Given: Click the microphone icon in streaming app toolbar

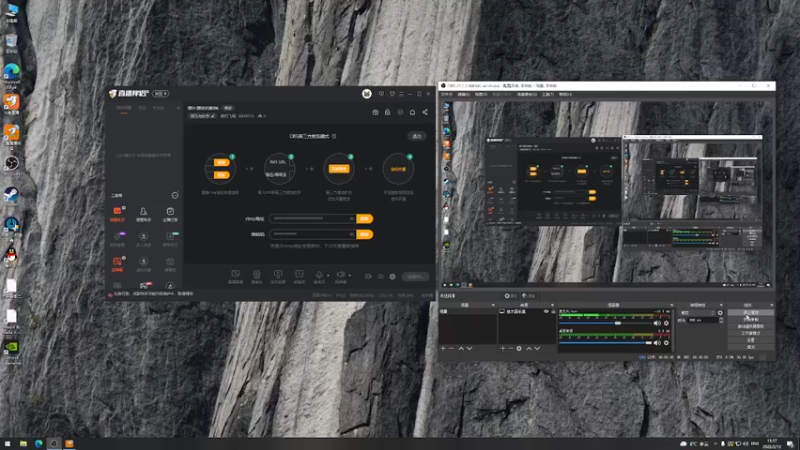Looking at the screenshot, I should click(319, 275).
